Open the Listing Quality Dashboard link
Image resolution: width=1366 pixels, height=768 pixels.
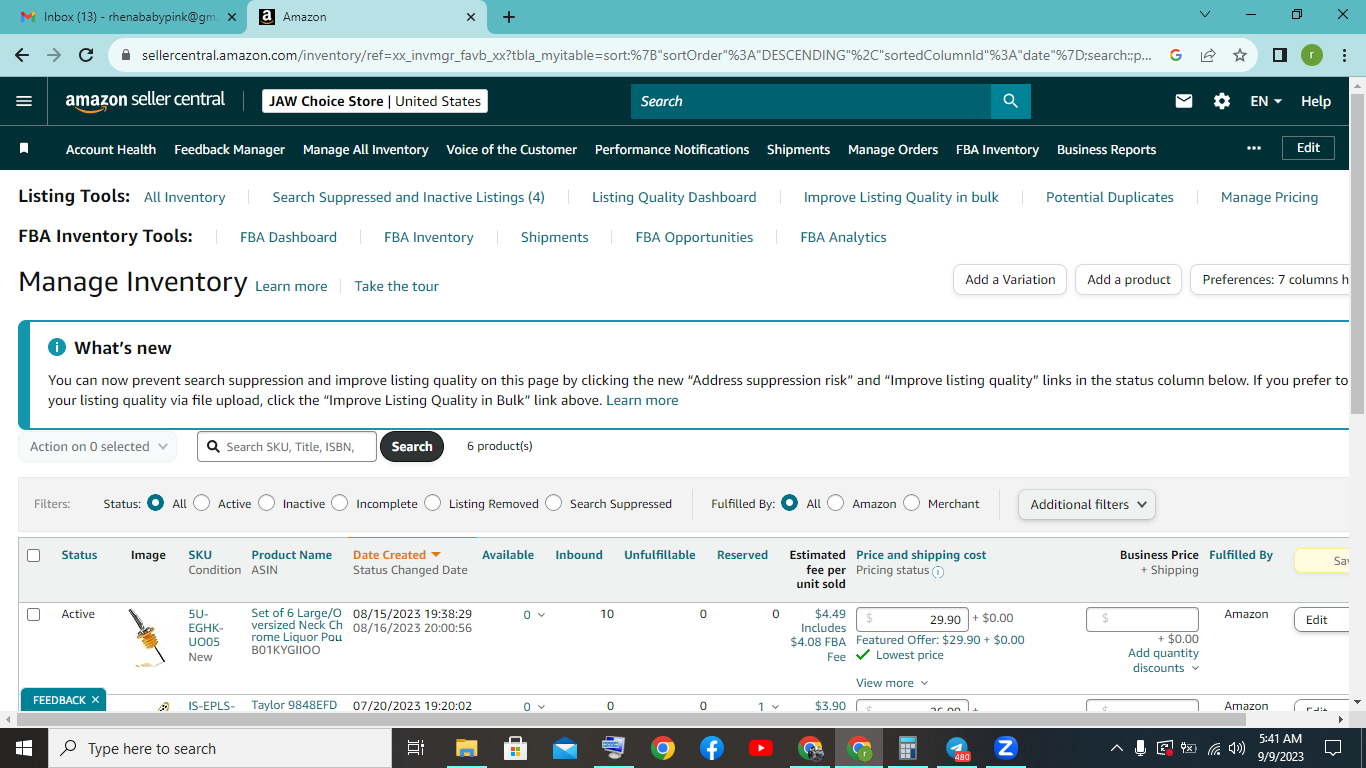click(x=674, y=197)
